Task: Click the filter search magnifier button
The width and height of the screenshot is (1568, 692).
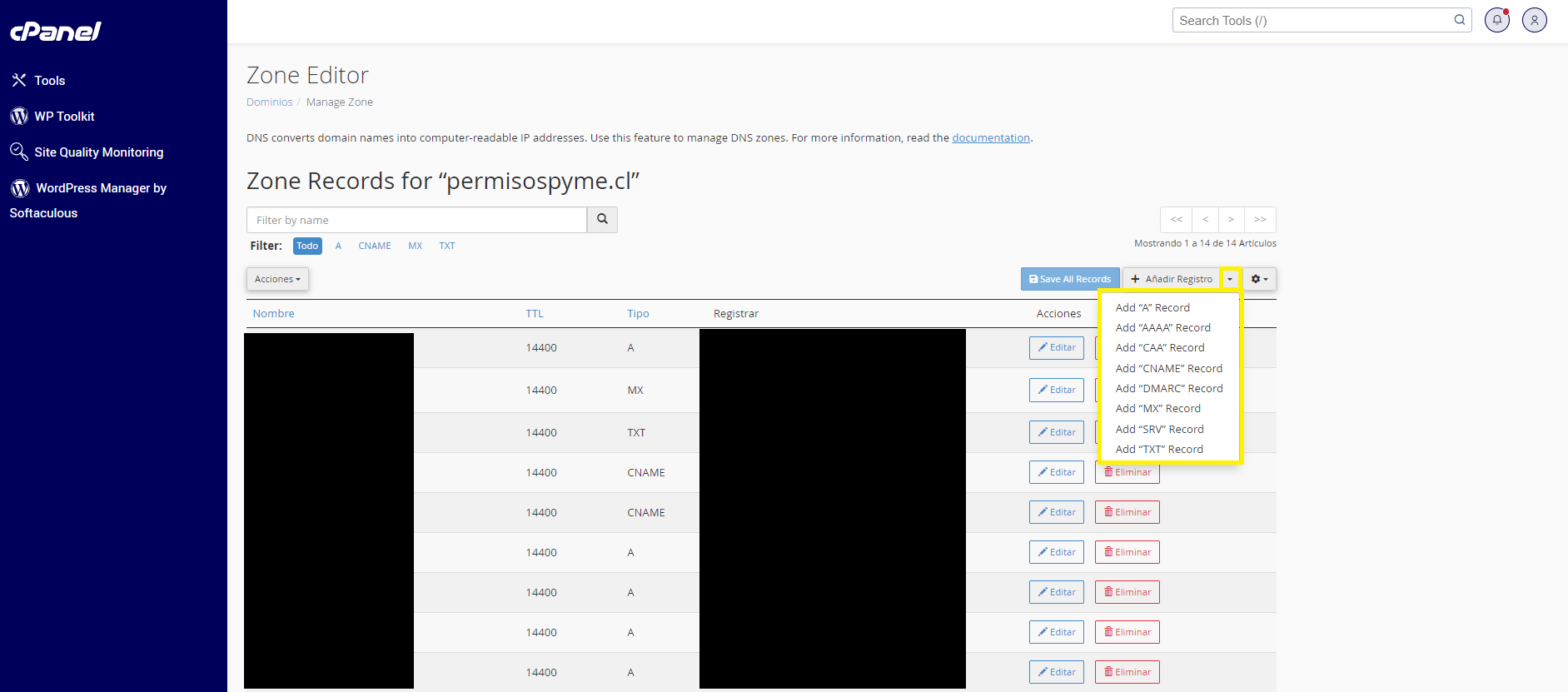Action: point(602,220)
